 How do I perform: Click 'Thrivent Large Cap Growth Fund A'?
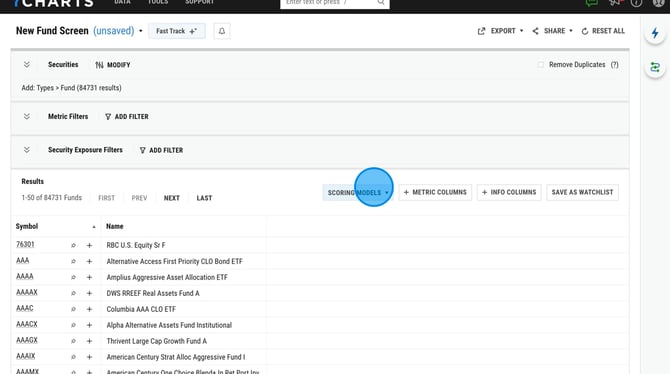[156, 341]
